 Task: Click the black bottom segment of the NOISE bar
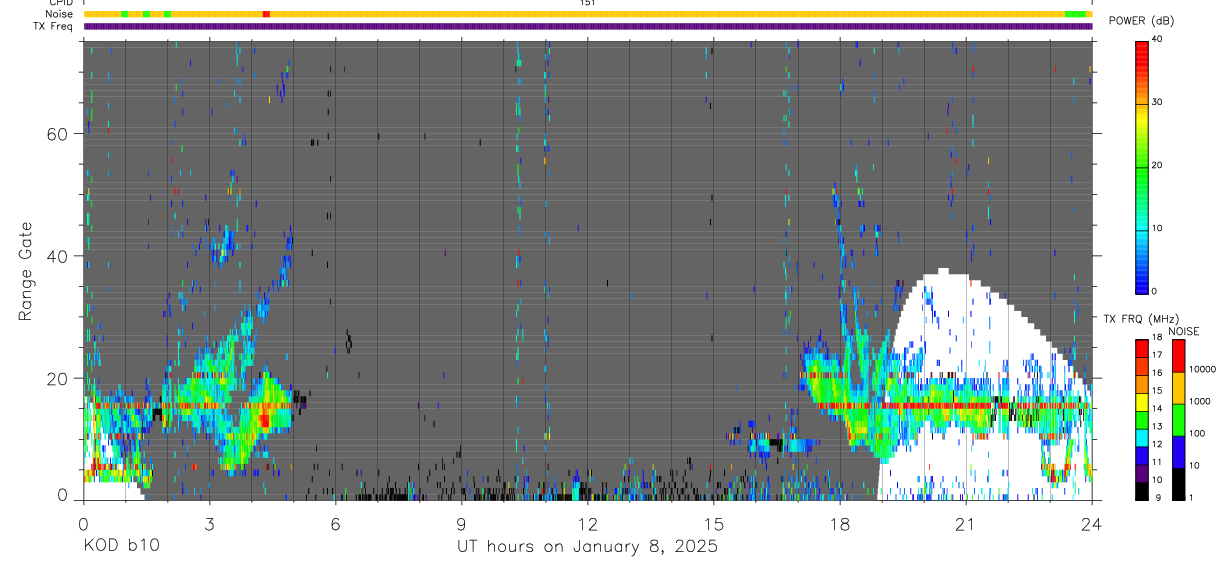click(x=1179, y=484)
